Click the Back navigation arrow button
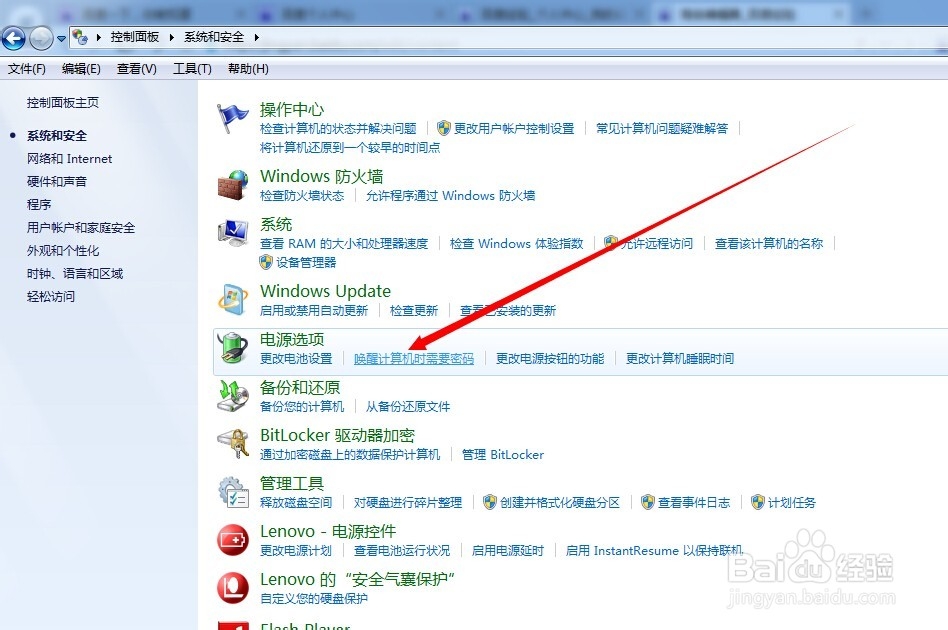Viewport: 948px width, 630px height. 13,39
